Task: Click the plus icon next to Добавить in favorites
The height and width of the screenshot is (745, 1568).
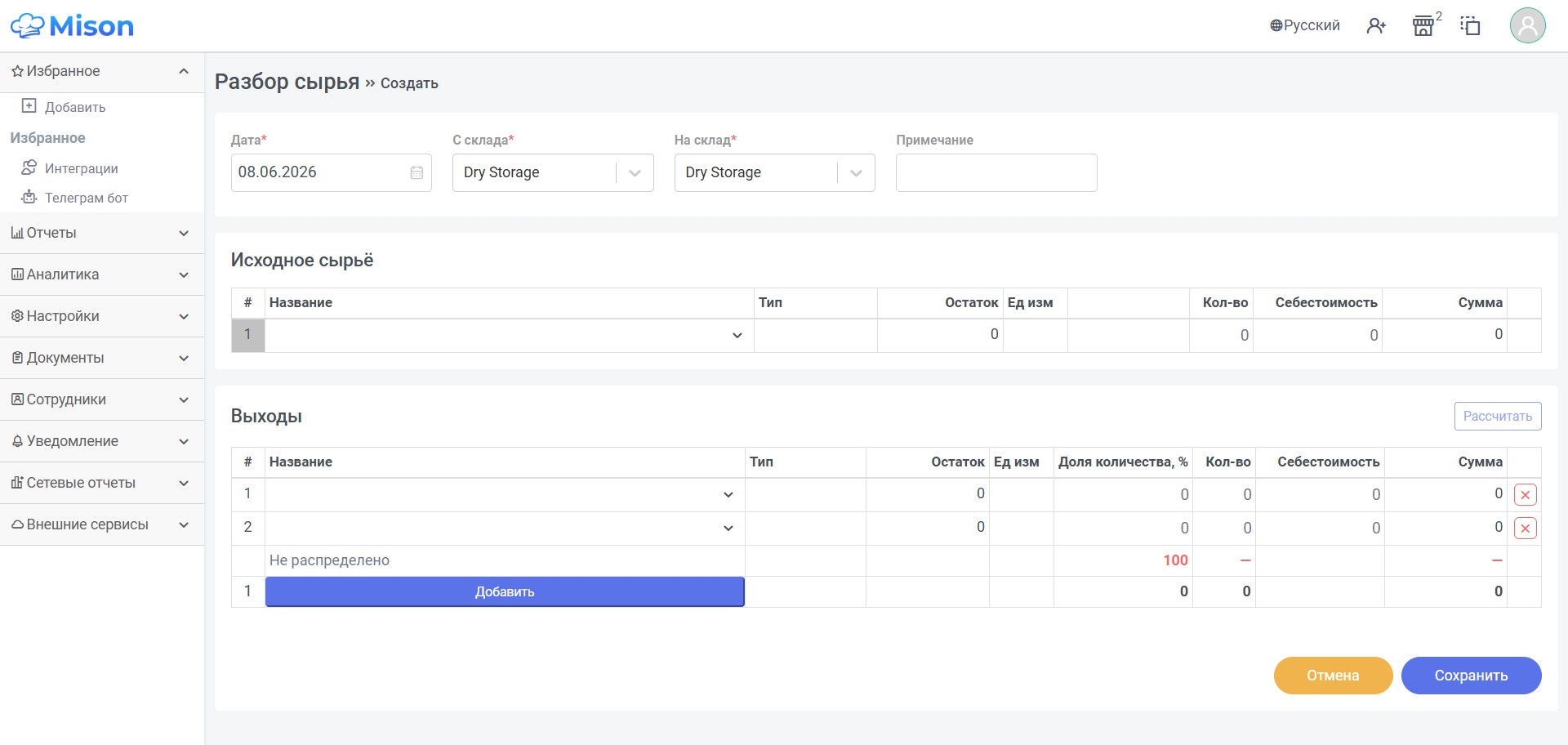Action: pos(29,106)
